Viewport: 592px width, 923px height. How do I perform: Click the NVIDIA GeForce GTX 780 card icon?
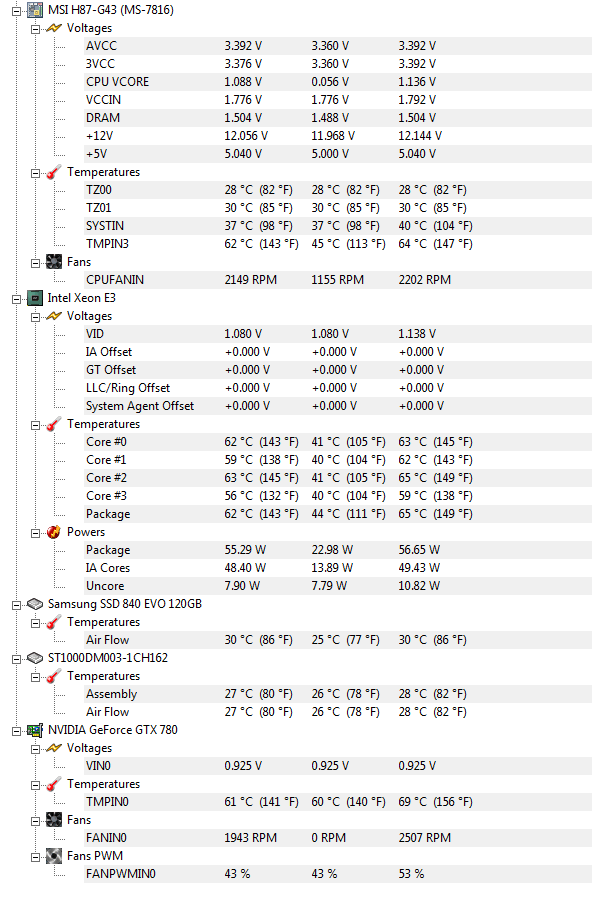(35, 730)
